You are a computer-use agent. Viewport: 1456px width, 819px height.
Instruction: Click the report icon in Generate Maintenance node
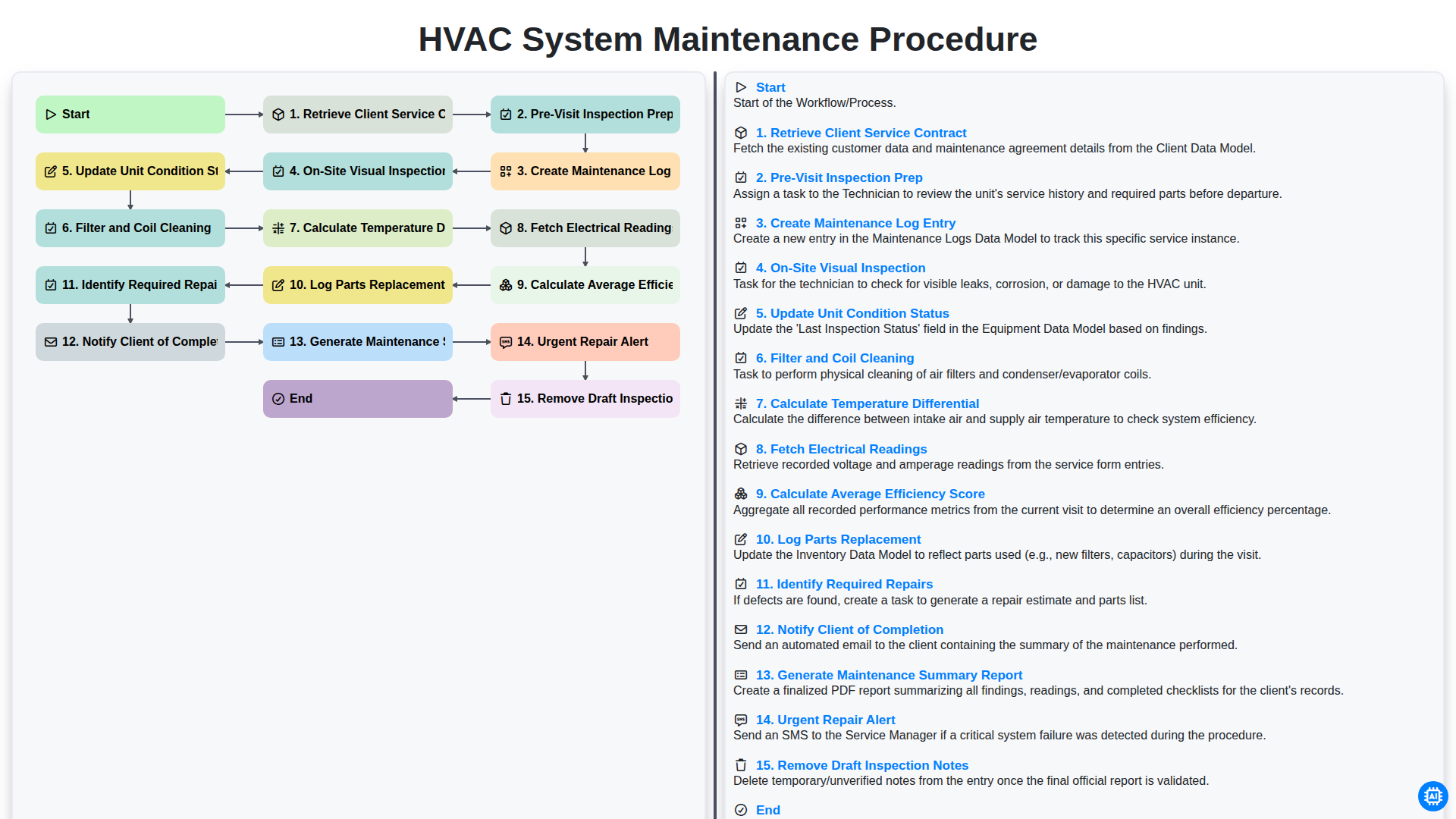coord(278,342)
